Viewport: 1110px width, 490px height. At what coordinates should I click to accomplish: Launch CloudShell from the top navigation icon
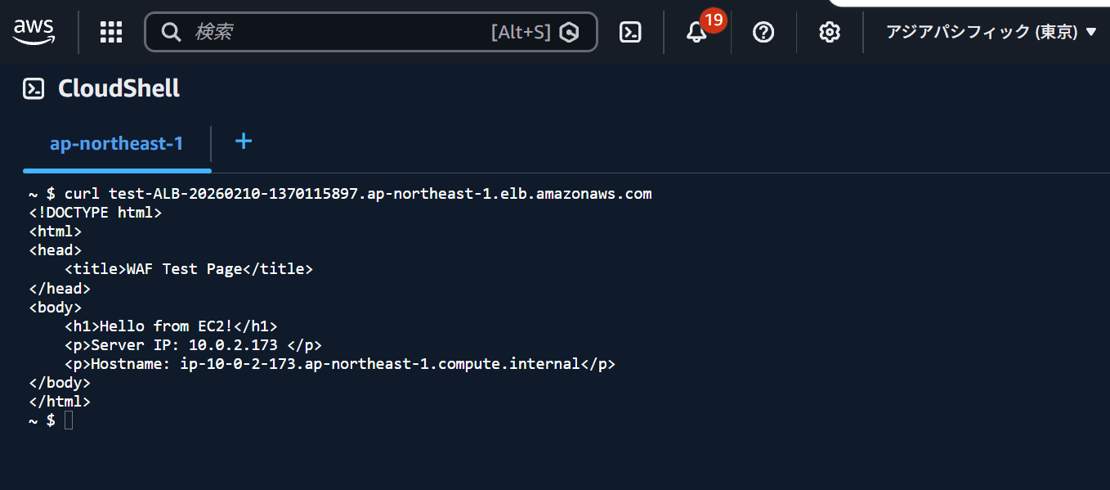630,32
